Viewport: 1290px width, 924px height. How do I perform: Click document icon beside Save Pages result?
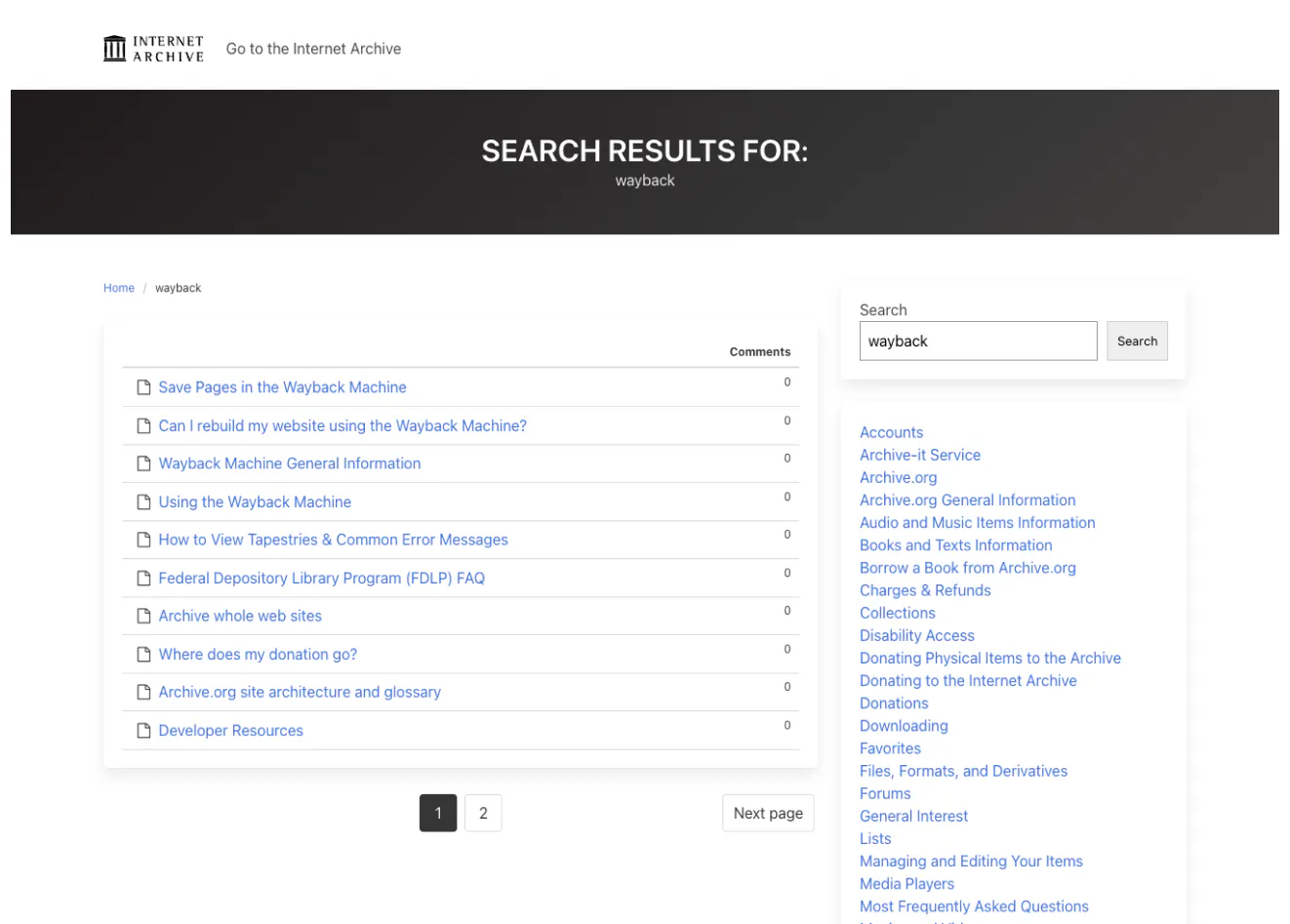(143, 387)
